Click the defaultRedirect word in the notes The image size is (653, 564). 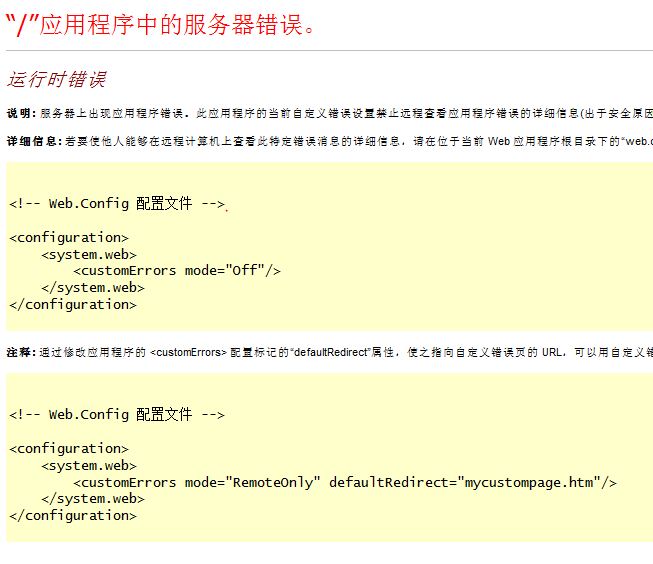tap(331, 352)
